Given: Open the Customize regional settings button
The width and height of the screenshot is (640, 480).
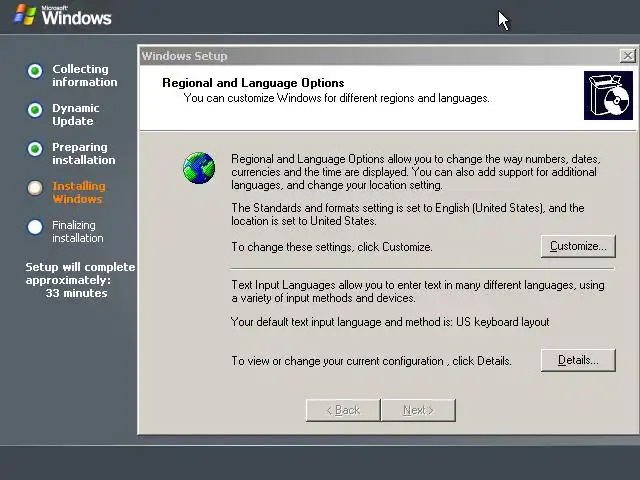Looking at the screenshot, I should click(x=578, y=246).
